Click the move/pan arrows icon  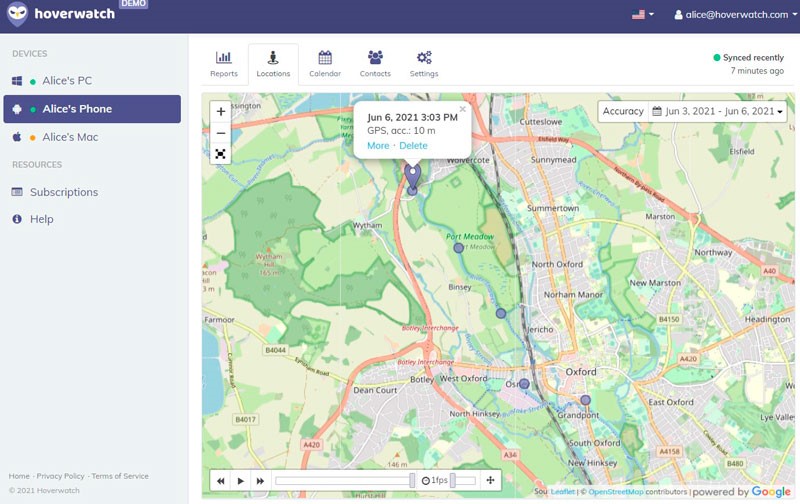490,480
